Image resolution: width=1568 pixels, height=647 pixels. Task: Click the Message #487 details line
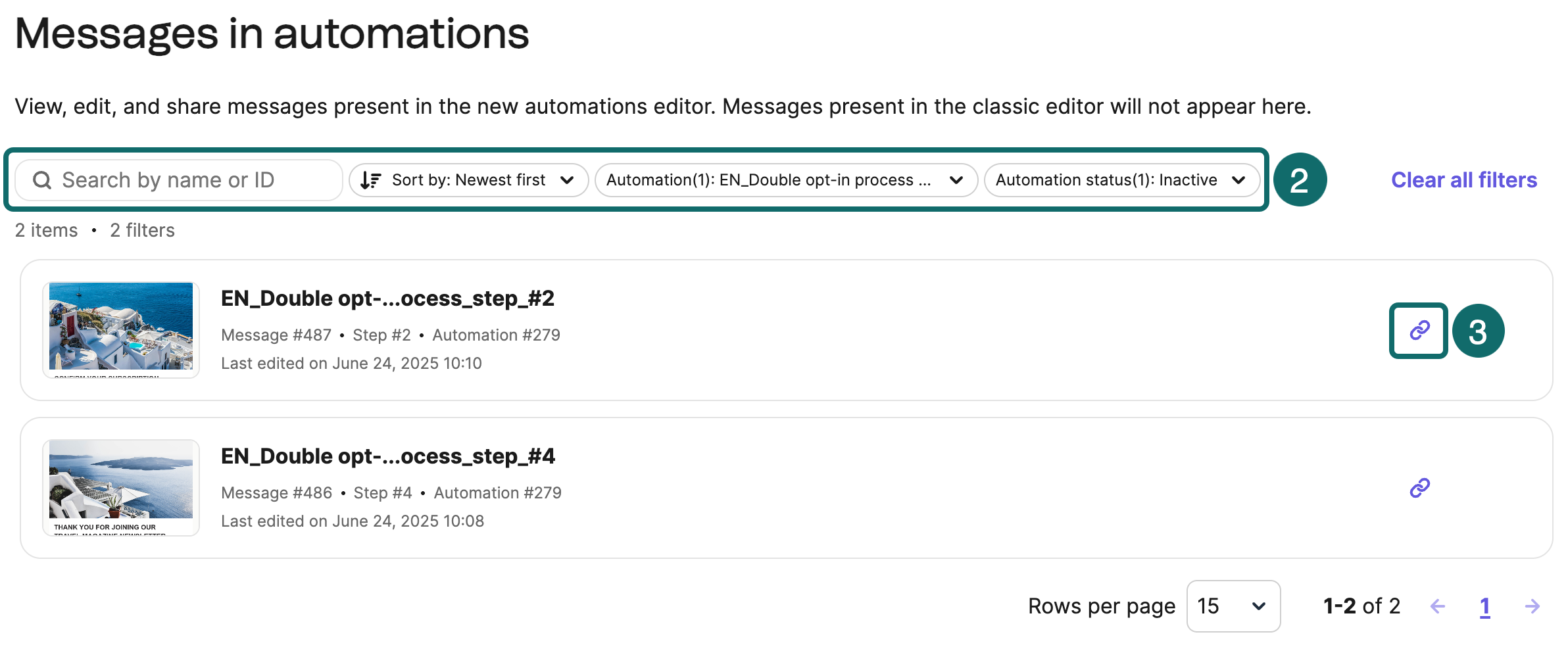point(390,335)
